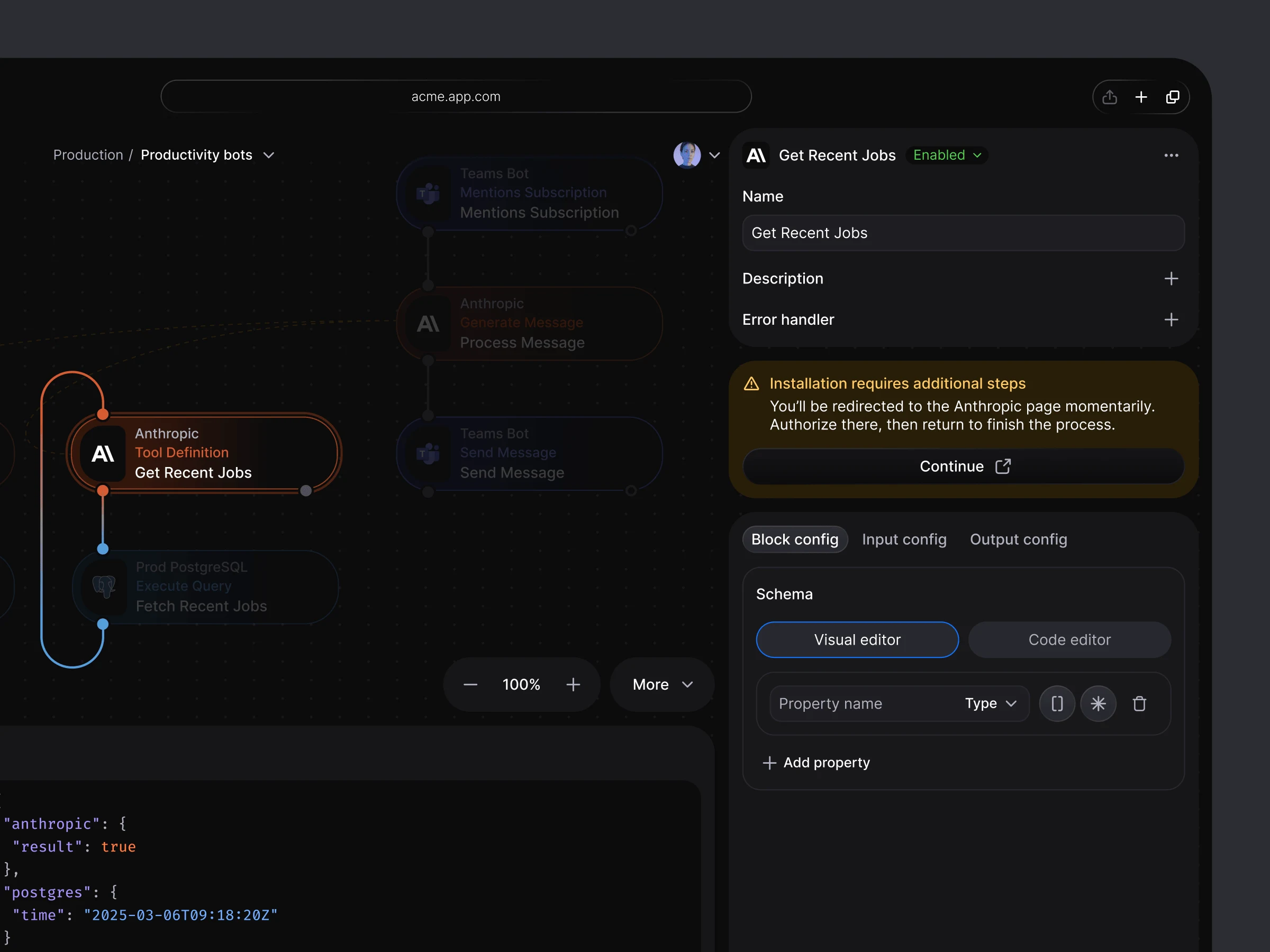This screenshot has height=952, width=1270.
Task: Open the three-dot more options menu
Action: tap(1171, 155)
